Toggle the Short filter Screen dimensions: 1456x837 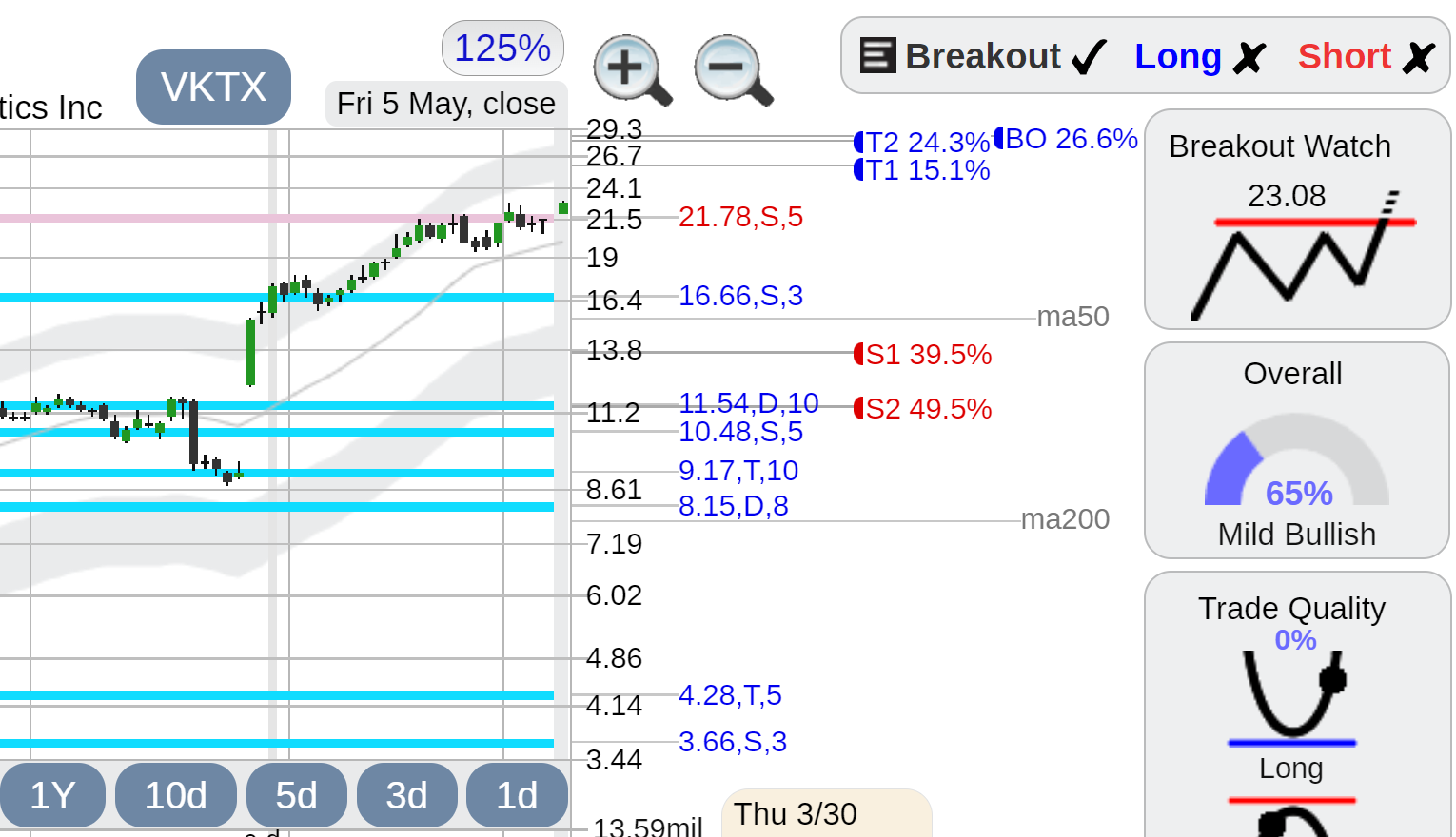coord(1367,57)
